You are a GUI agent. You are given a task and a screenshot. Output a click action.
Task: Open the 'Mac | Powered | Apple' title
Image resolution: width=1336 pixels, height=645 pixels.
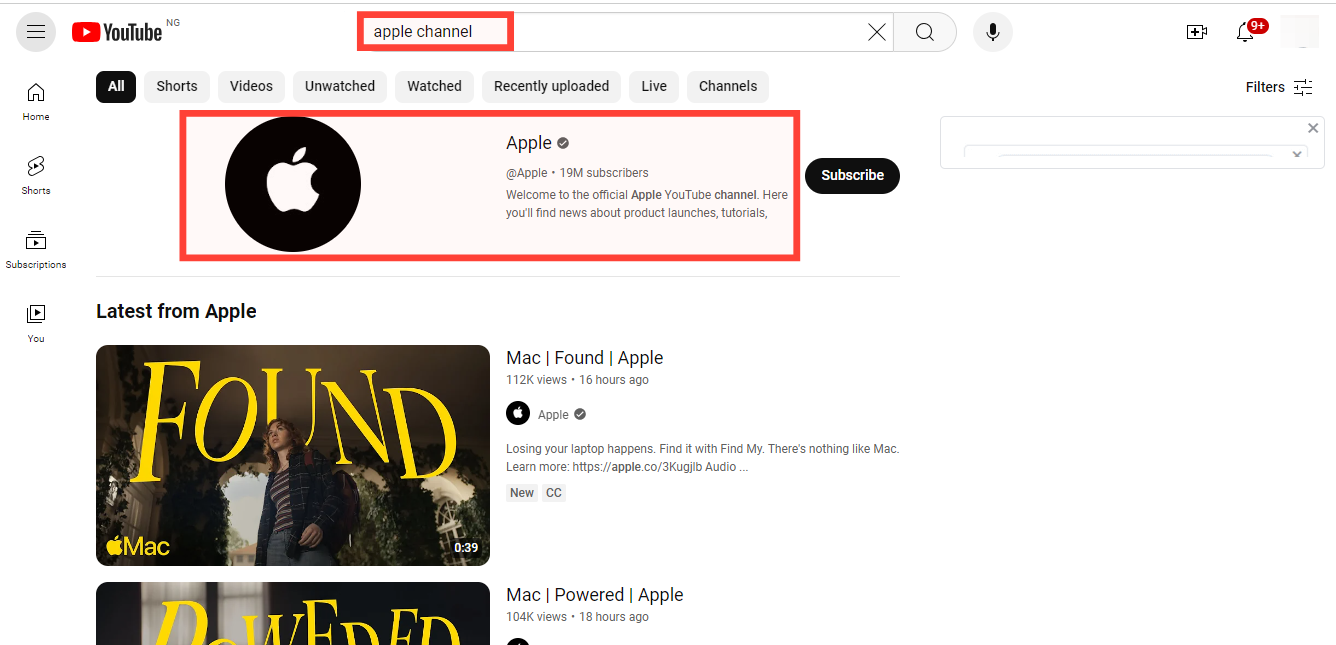tap(595, 595)
